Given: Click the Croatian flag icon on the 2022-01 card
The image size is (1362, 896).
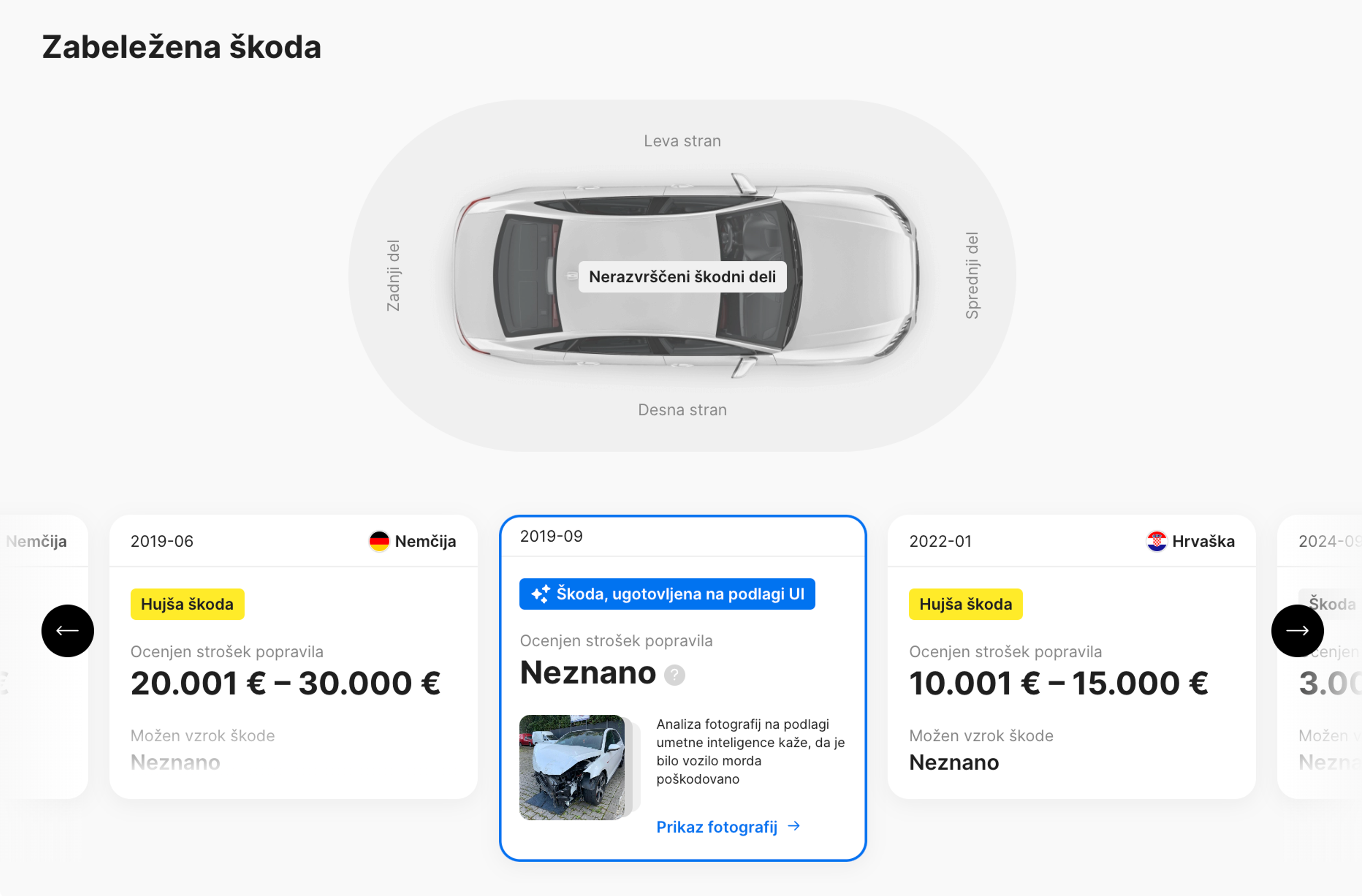Looking at the screenshot, I should 1157,541.
